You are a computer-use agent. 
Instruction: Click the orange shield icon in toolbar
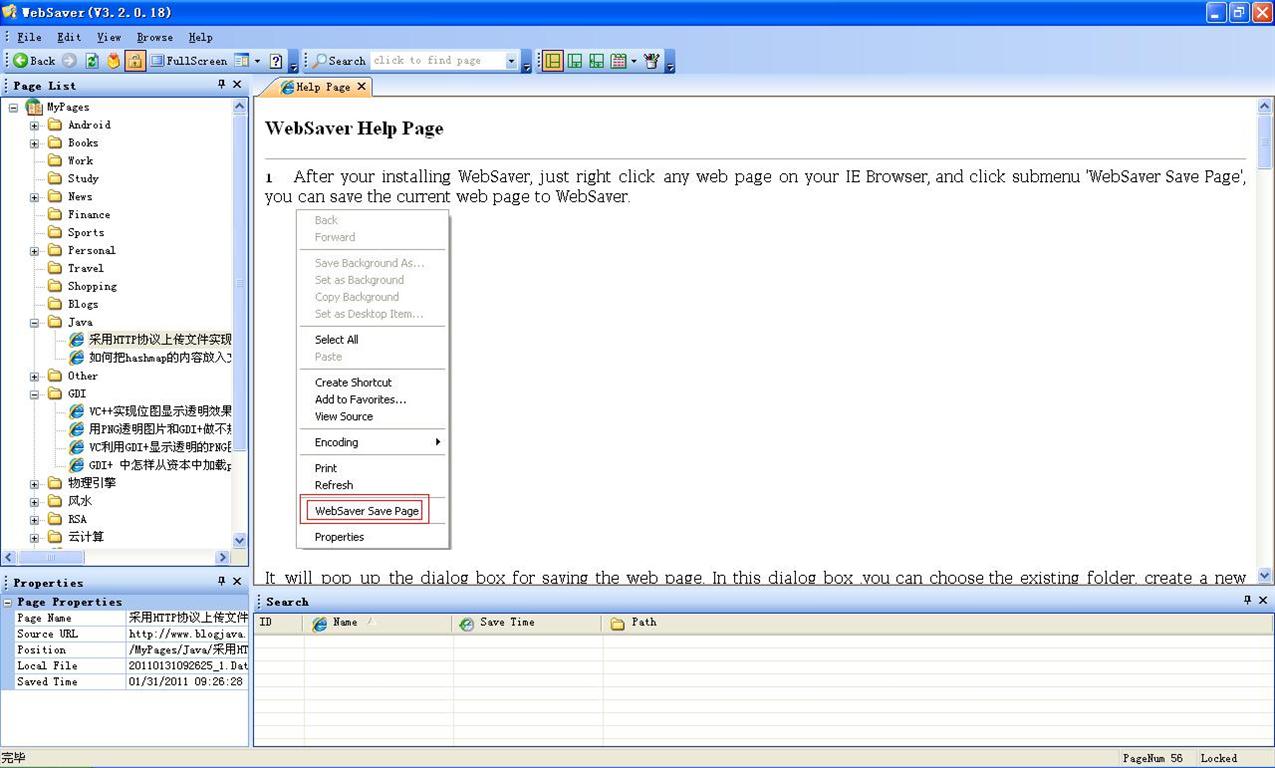coord(113,61)
